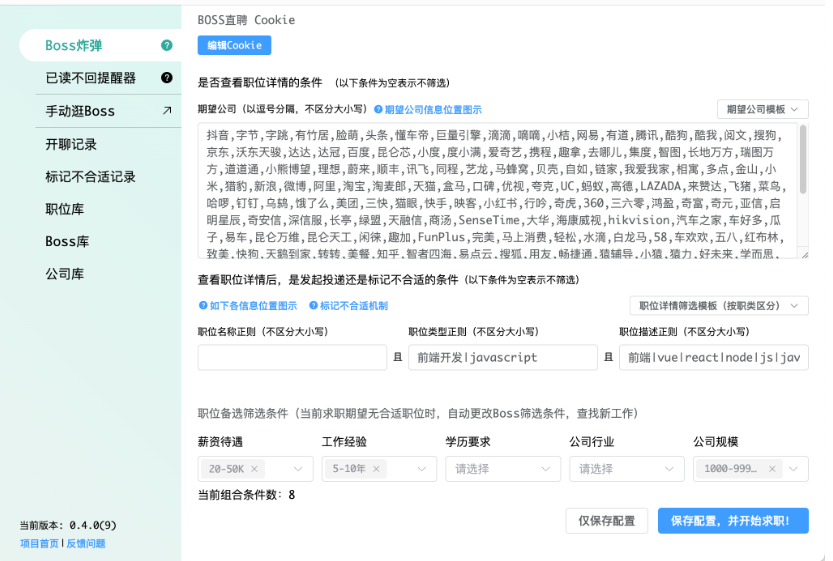833x561 pixels.
Task: Click the 仅保存配置 button
Action: point(607,521)
